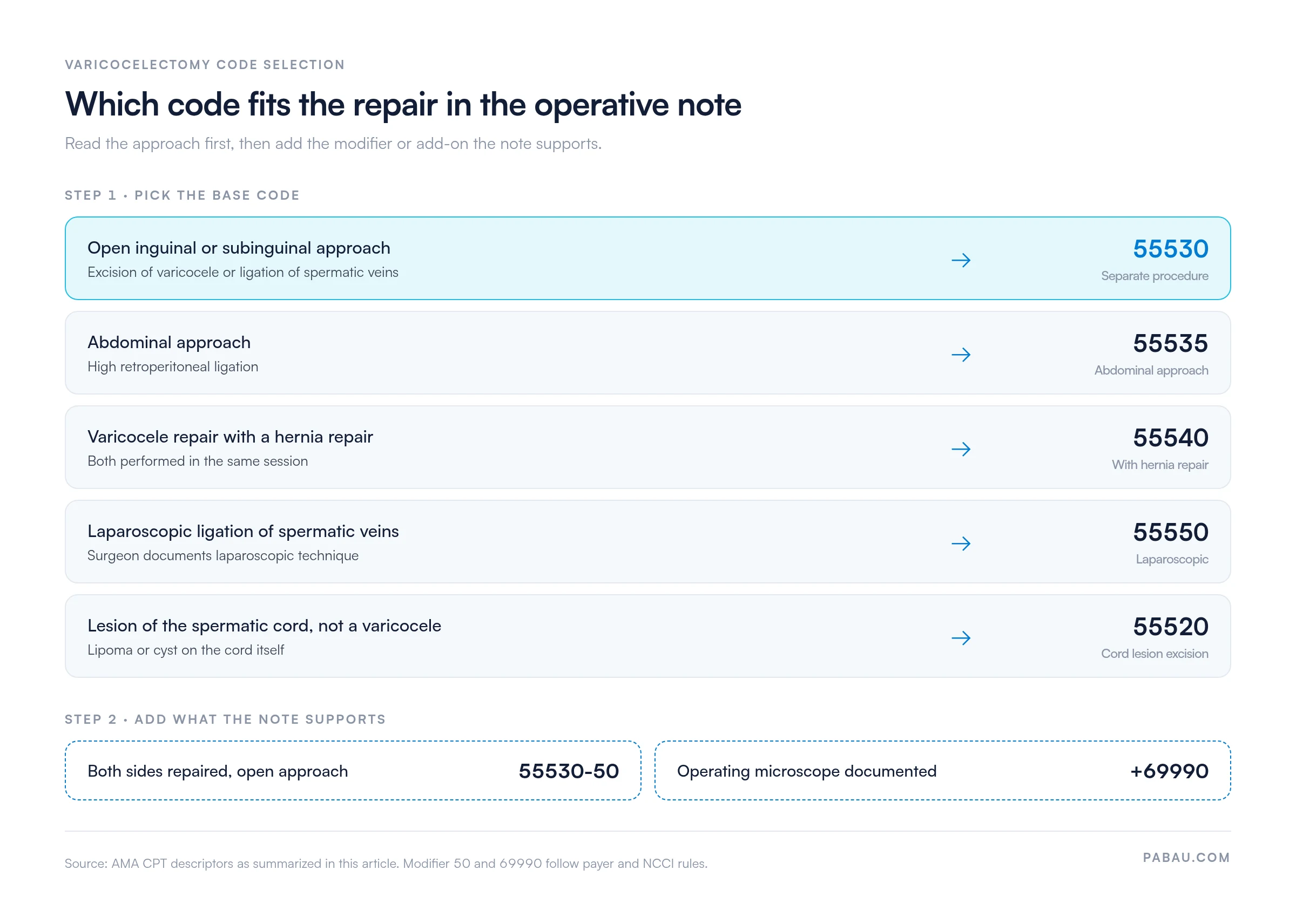Click 'Lesion of the spermatic cord, not a varicocele'
Screen dimensions: 1296x924
click(264, 626)
